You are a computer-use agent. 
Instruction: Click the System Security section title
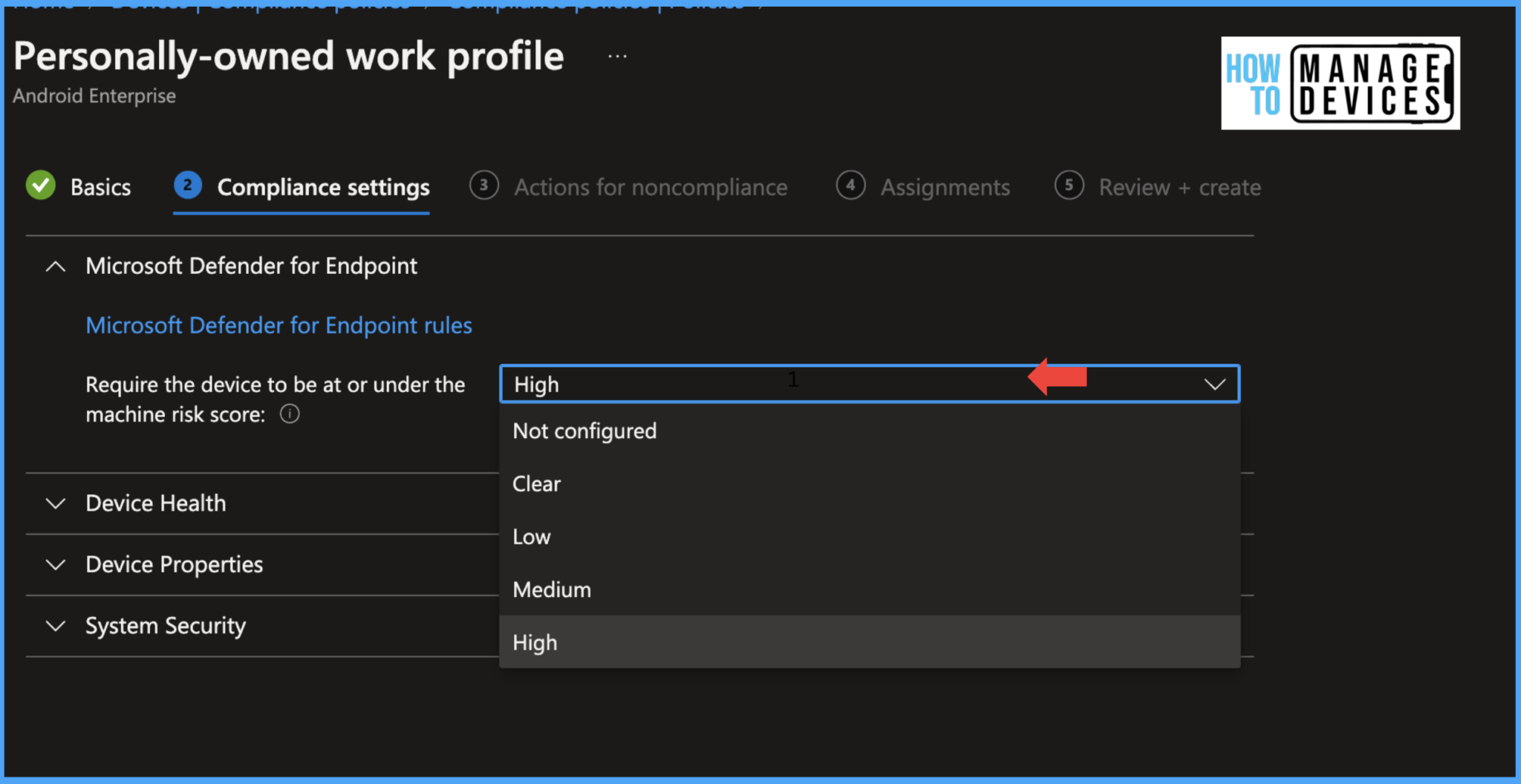[166, 626]
